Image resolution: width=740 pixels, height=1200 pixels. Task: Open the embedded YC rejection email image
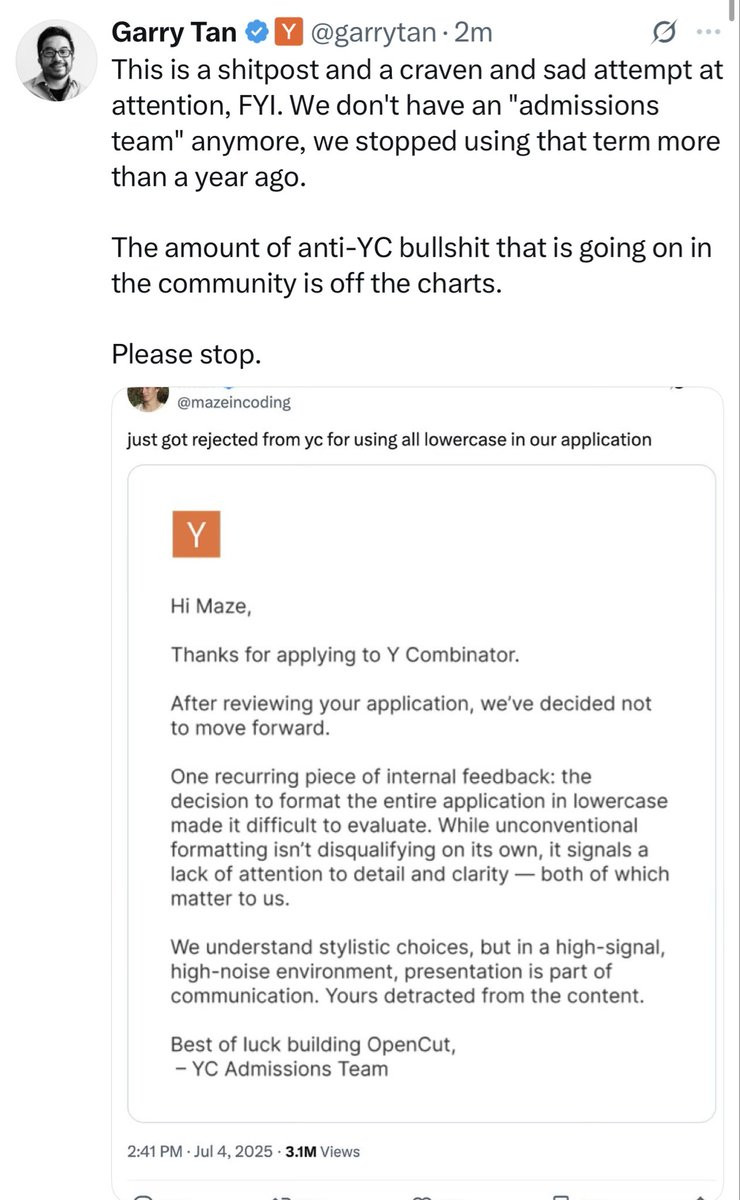pyautogui.click(x=421, y=793)
